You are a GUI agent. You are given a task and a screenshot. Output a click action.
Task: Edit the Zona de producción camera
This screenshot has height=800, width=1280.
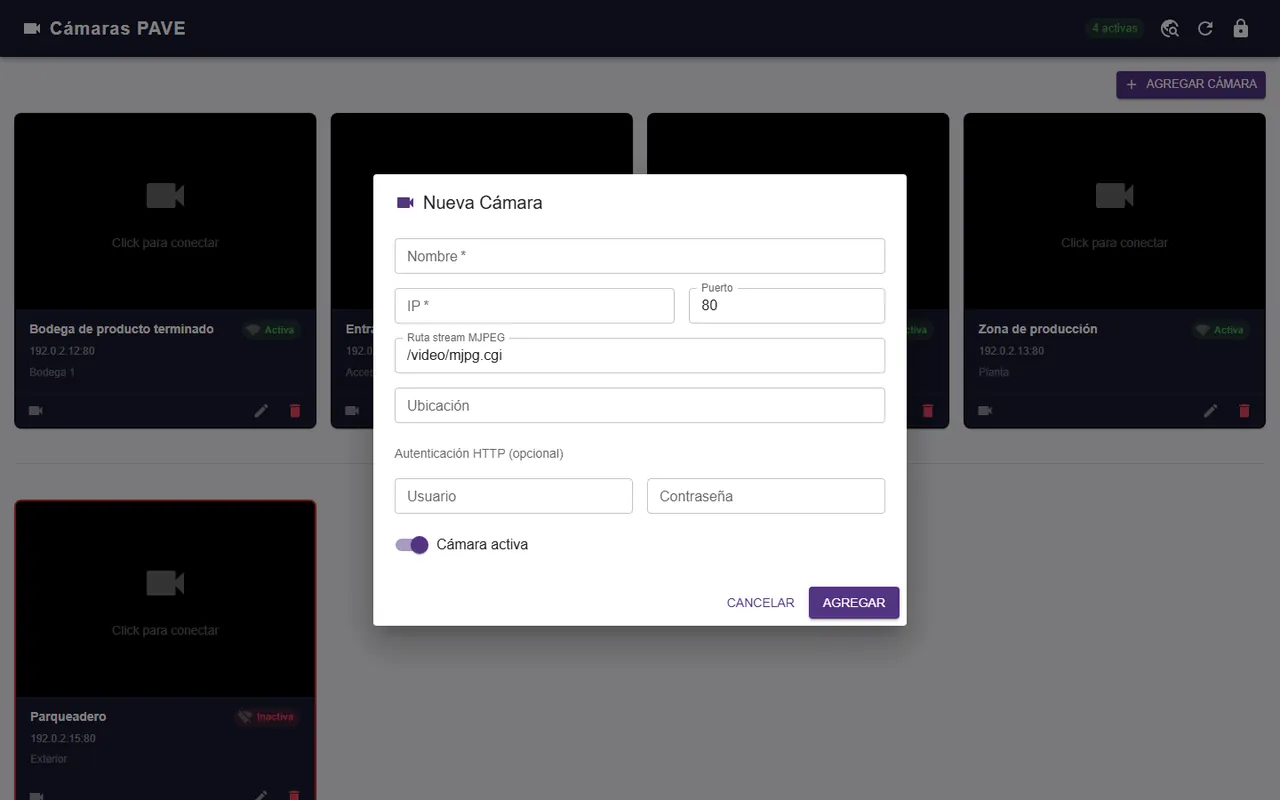coord(1210,410)
